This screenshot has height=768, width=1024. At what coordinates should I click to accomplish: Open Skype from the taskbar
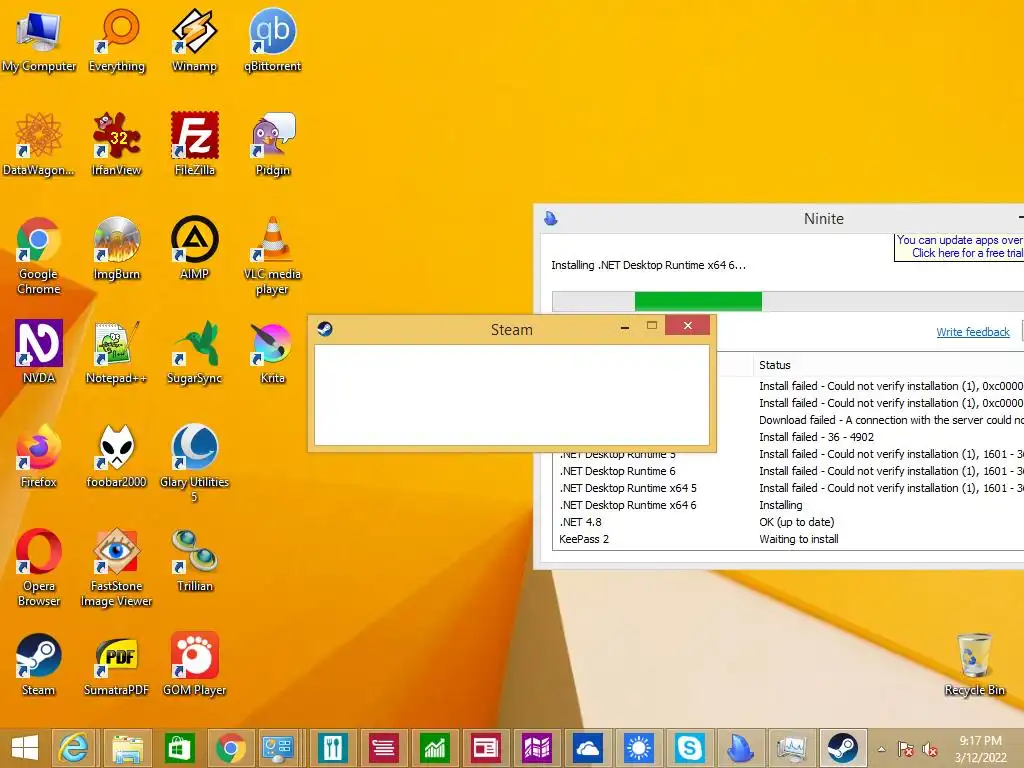pyautogui.click(x=690, y=748)
